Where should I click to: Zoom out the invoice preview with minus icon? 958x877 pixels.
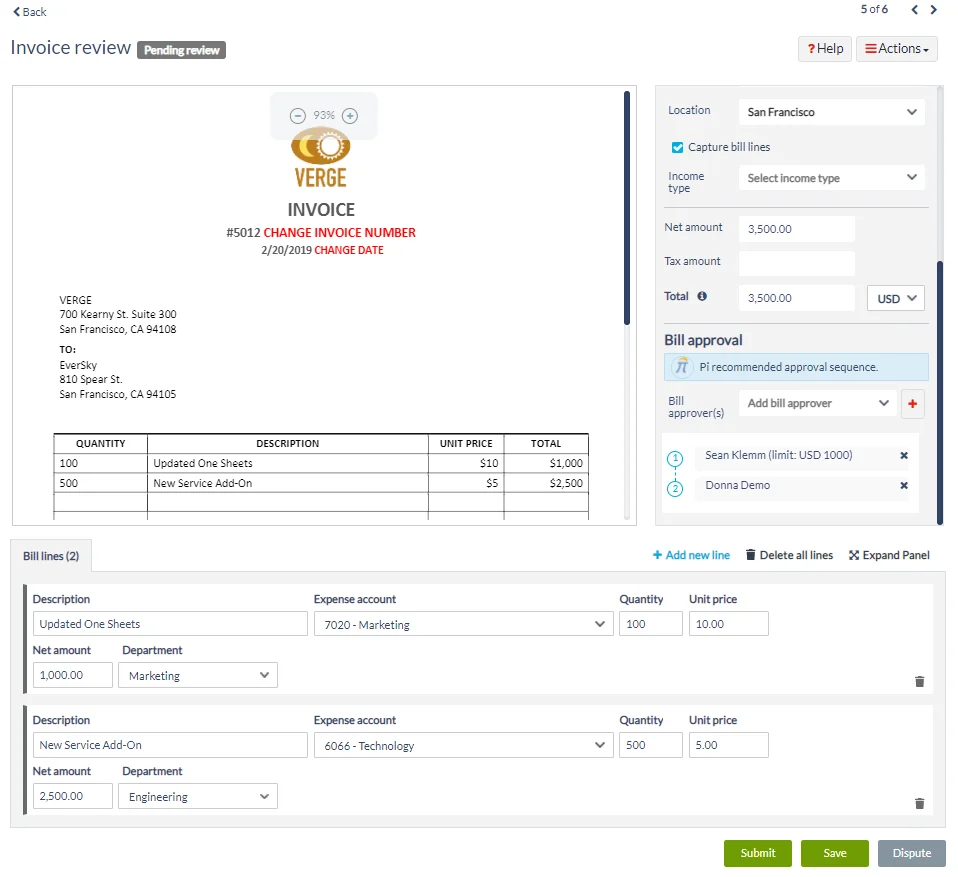[298, 116]
